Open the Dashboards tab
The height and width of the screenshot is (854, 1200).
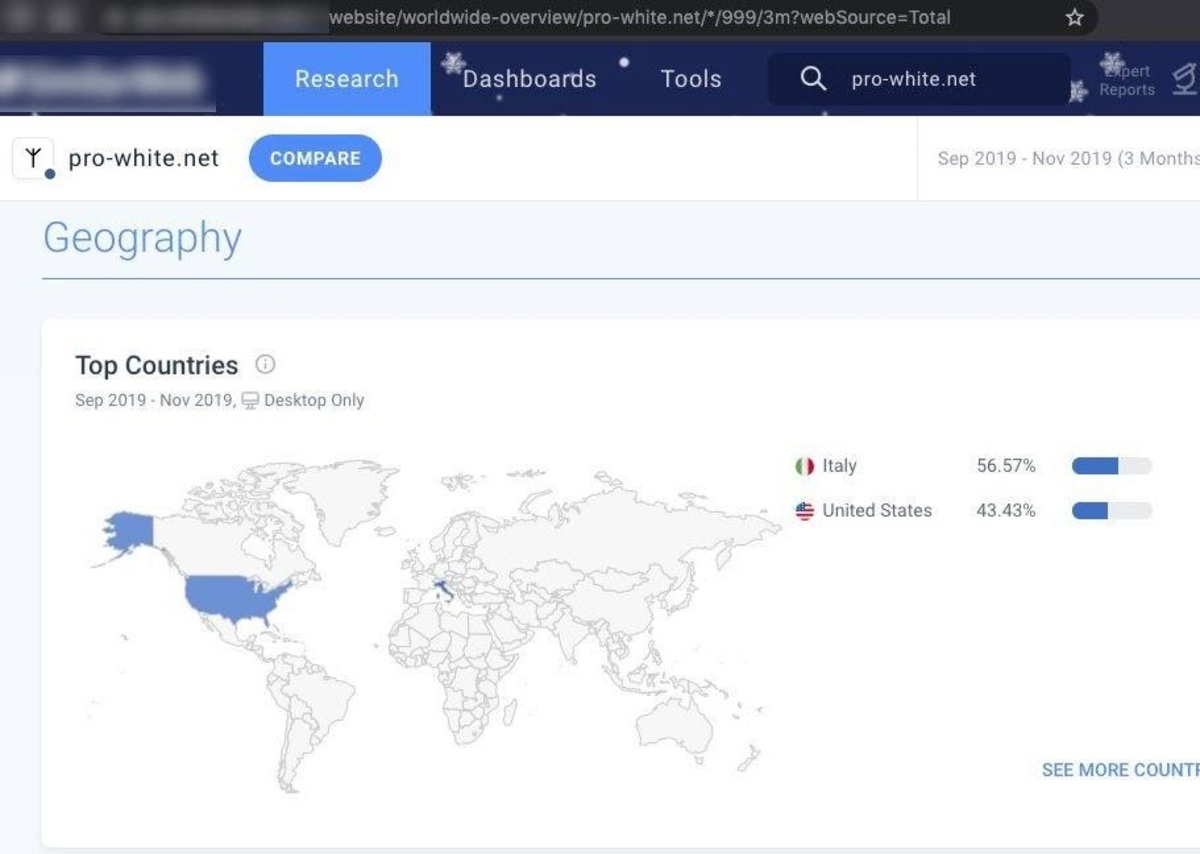tap(529, 79)
